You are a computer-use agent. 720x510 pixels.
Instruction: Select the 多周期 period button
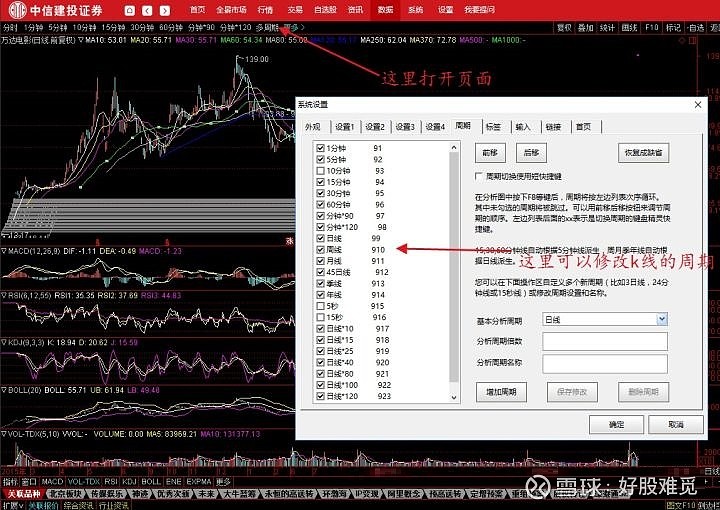click(x=267, y=28)
